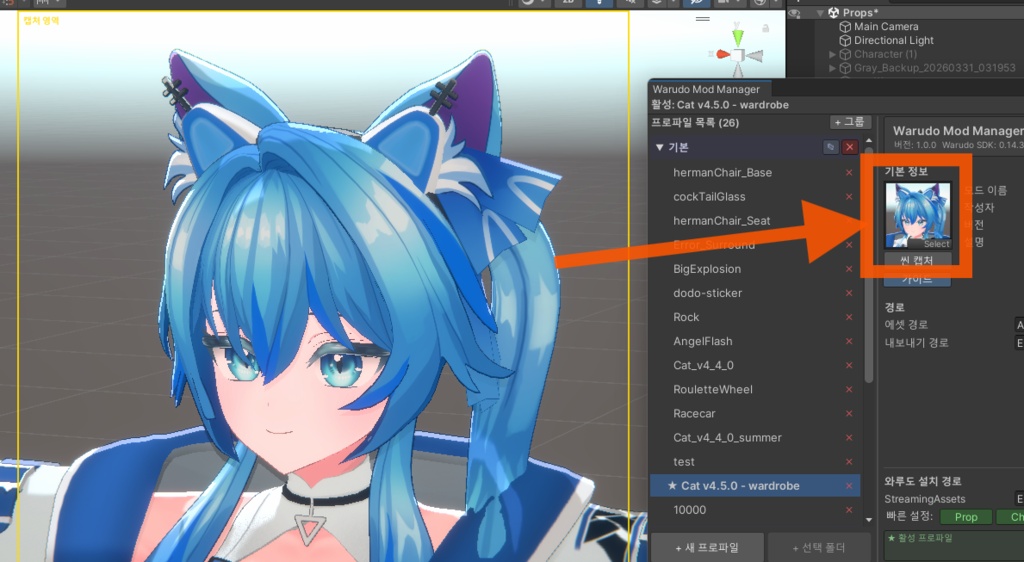The image size is (1024, 562).
Task: Toggle the scene gizmo rotation lock icon
Action: pyautogui.click(x=765, y=28)
